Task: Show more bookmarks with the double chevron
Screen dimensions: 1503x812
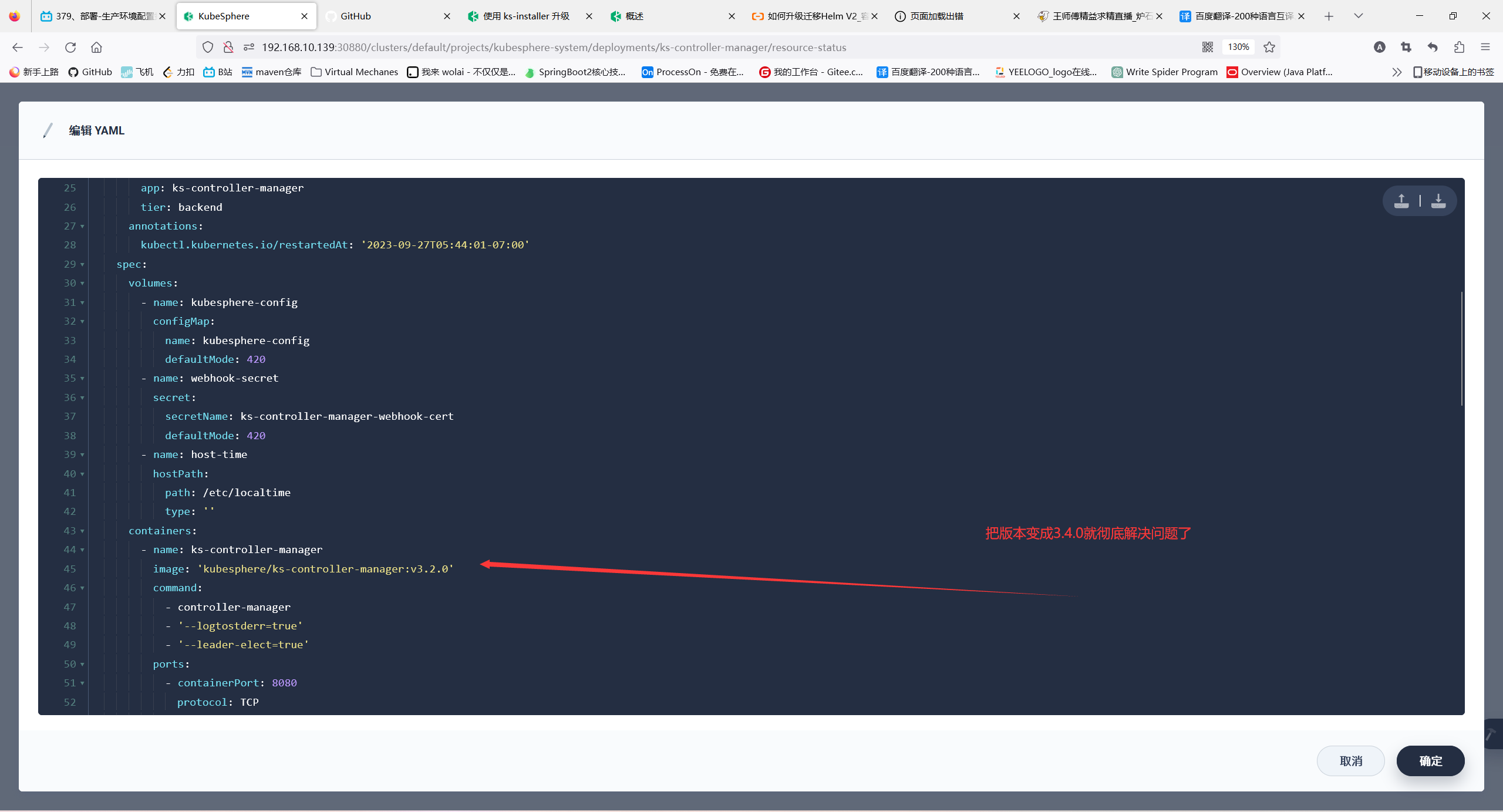Action: click(1397, 72)
